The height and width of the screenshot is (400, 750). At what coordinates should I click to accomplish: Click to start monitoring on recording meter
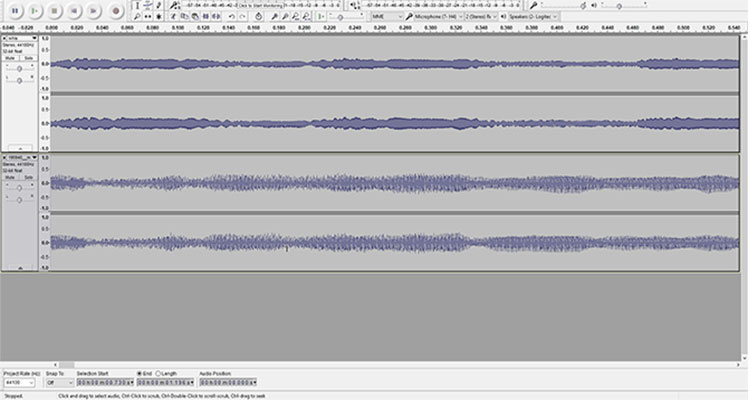261,5
